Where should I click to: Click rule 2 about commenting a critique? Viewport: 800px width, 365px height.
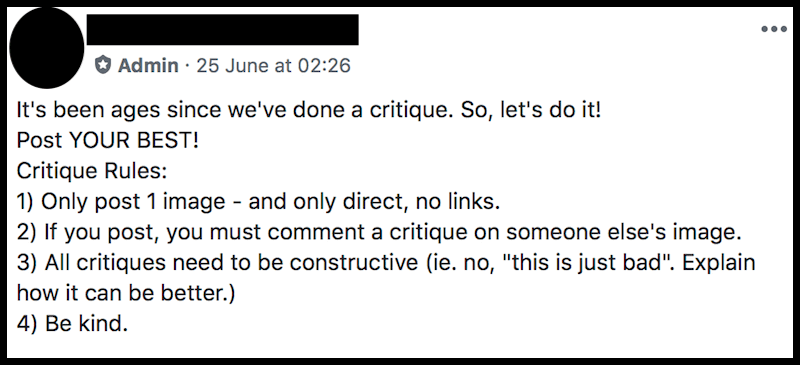tap(379, 233)
